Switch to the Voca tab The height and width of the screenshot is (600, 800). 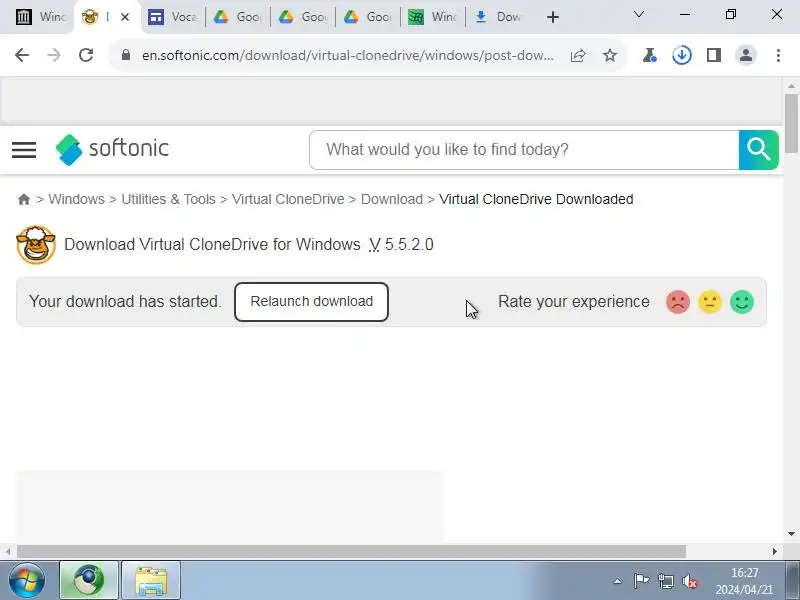pyautogui.click(x=172, y=17)
